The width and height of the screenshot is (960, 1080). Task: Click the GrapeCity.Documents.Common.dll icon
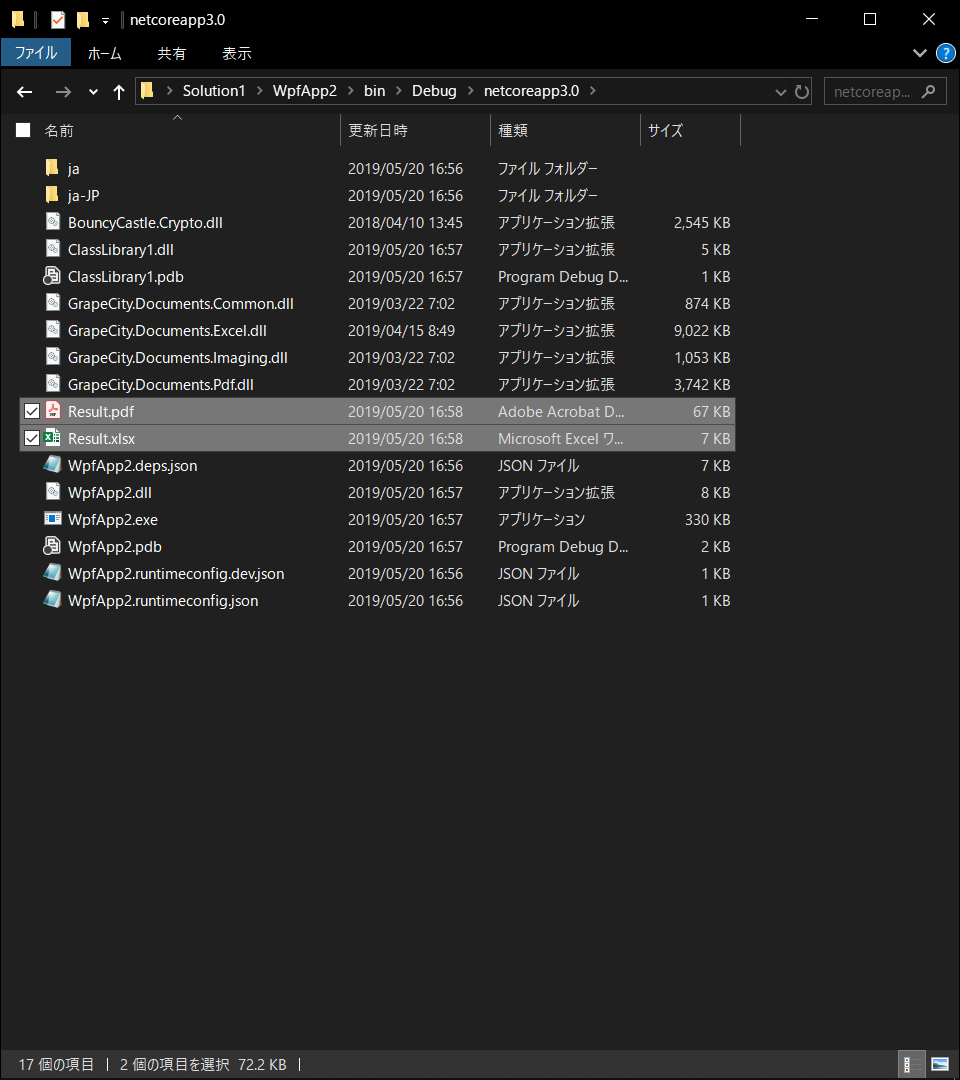point(52,302)
